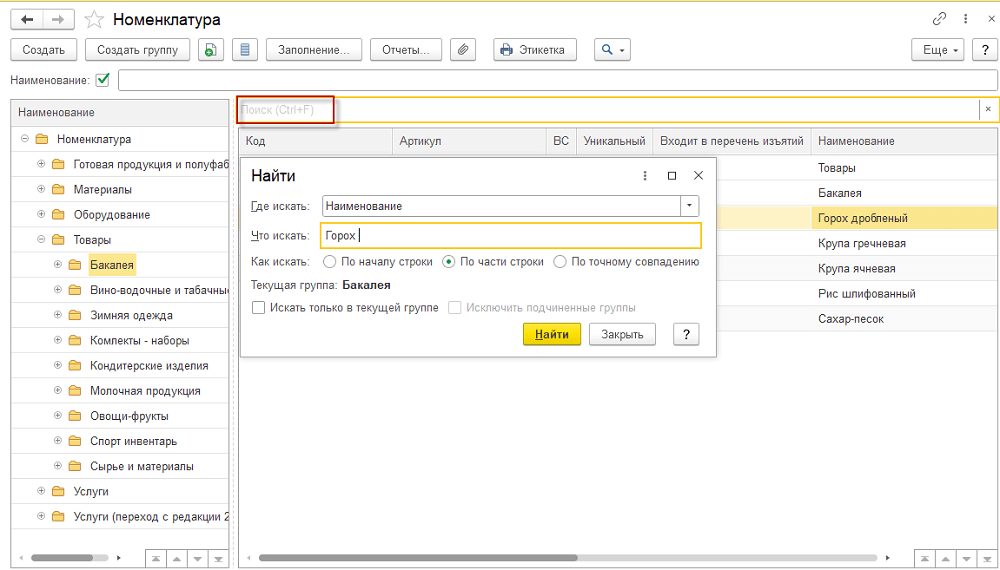Toggle the Наименование filter checkbox
Screen dimensions: 1000x570
(x=102, y=80)
